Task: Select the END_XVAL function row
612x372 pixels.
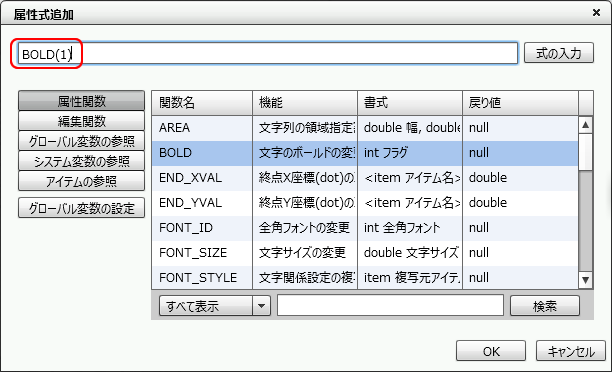Action: 365,178
